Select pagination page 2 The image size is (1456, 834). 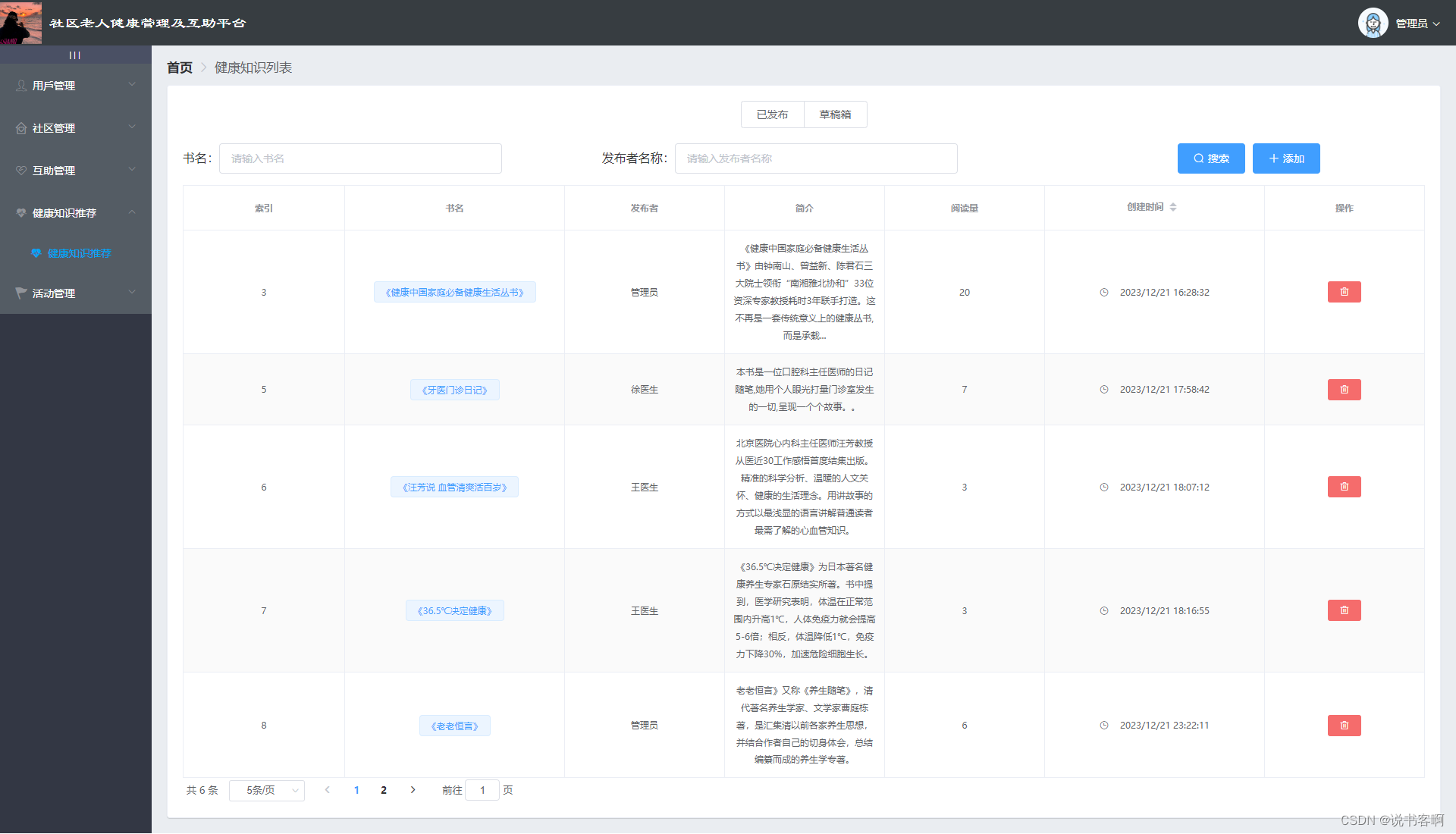[x=384, y=790]
